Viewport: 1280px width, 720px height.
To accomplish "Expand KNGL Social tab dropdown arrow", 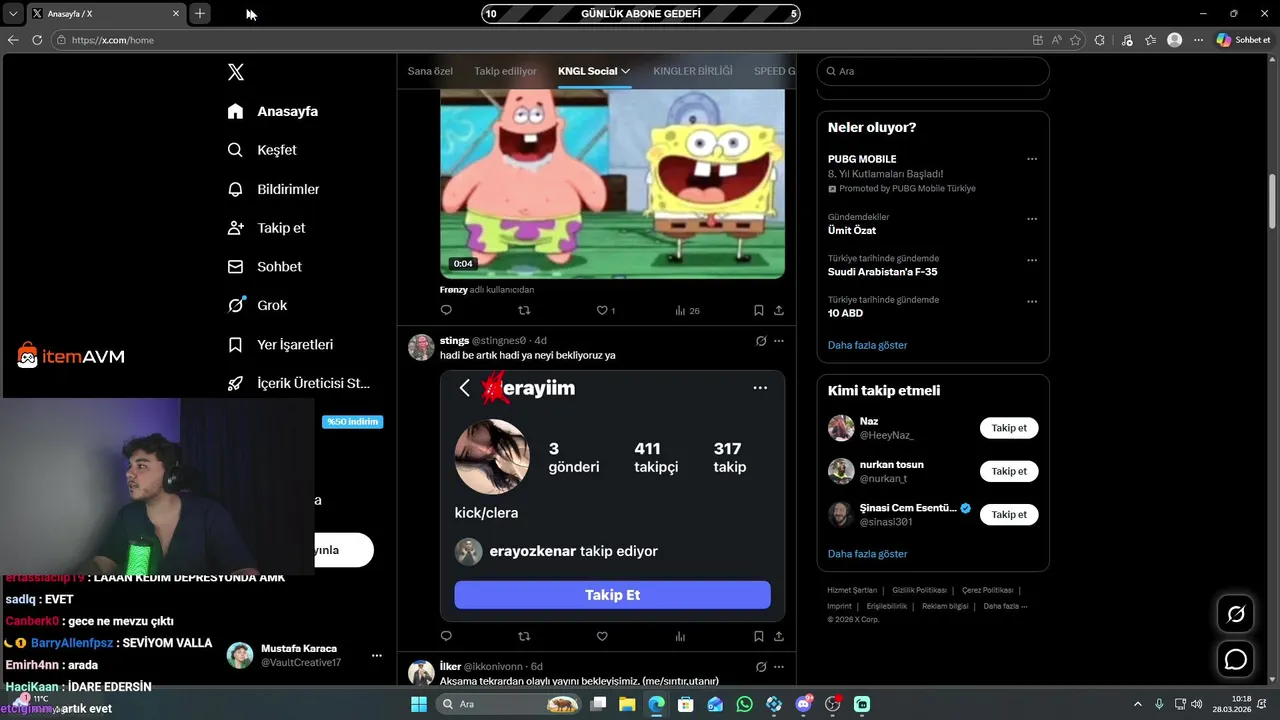I will (x=626, y=71).
